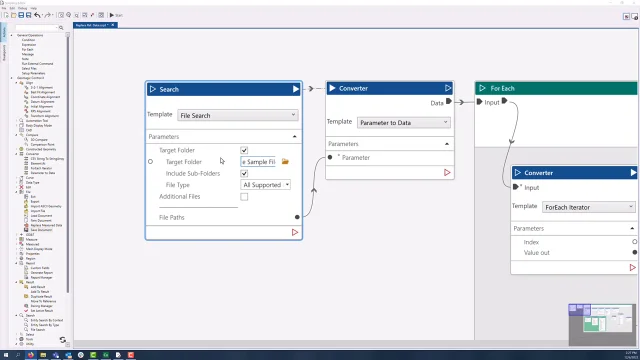Click the Data output port on first Converter
The height and width of the screenshot is (360, 640).
click(x=449, y=101)
